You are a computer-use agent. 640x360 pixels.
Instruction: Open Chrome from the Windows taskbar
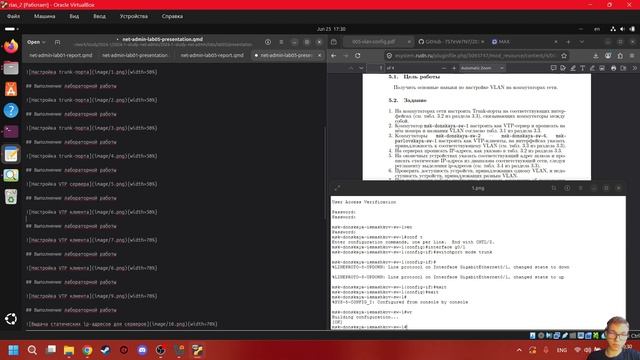tap(87, 350)
